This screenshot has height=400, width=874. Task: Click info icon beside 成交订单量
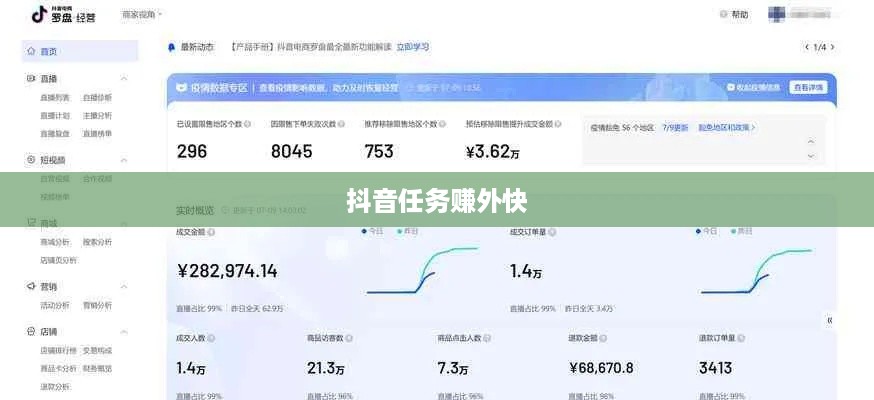point(552,232)
